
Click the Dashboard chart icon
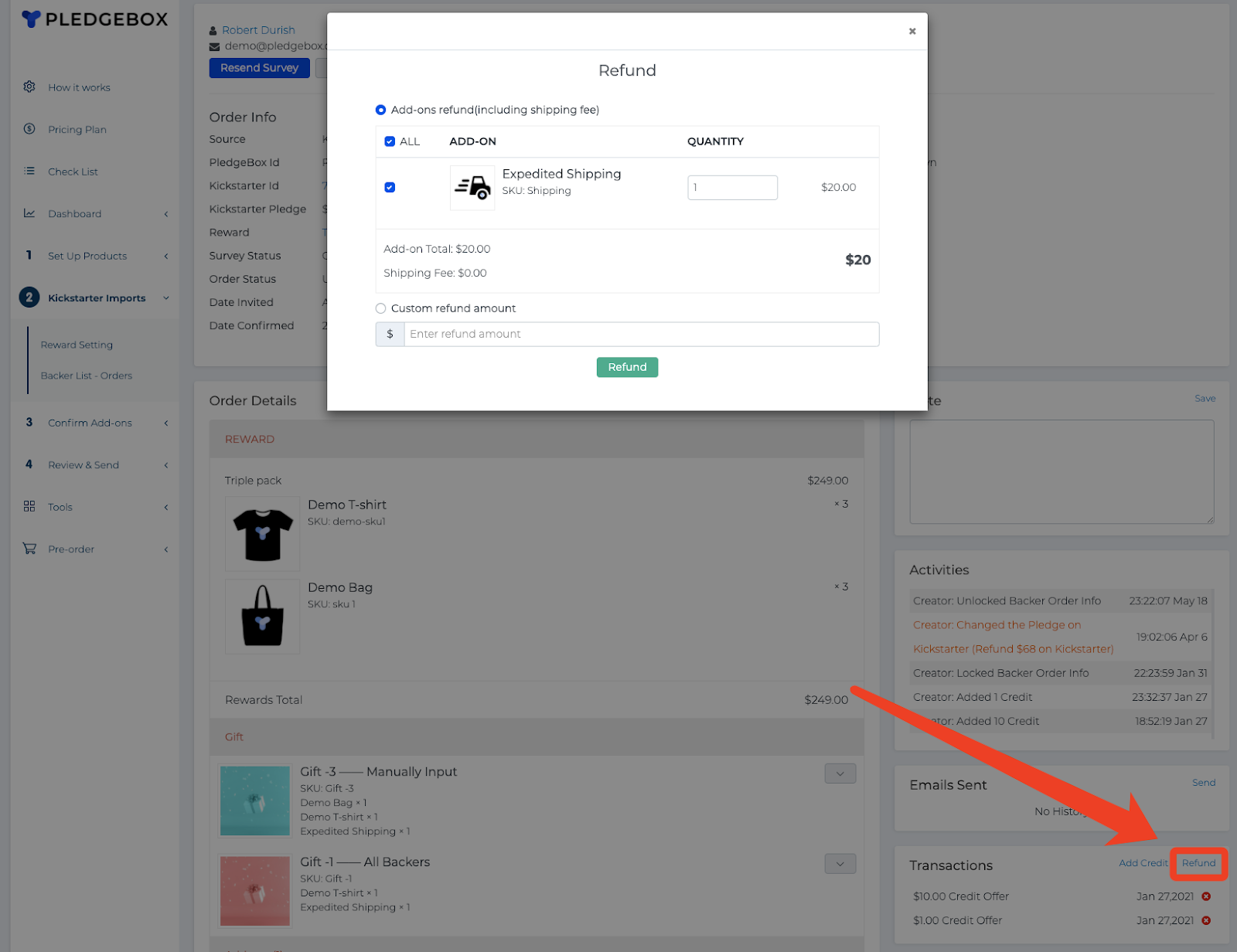tap(29, 213)
